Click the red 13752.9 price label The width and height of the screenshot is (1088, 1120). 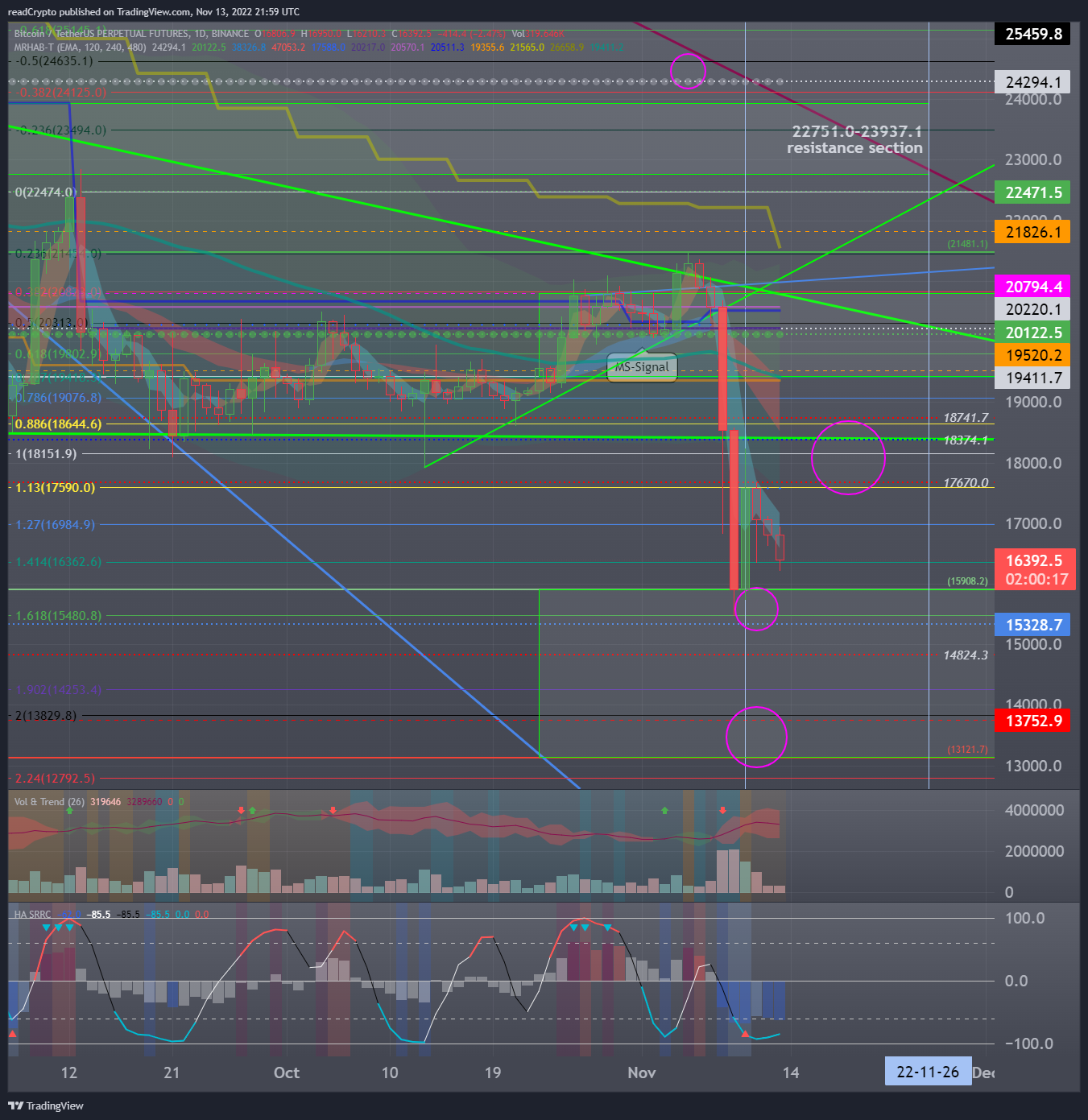(x=1033, y=721)
